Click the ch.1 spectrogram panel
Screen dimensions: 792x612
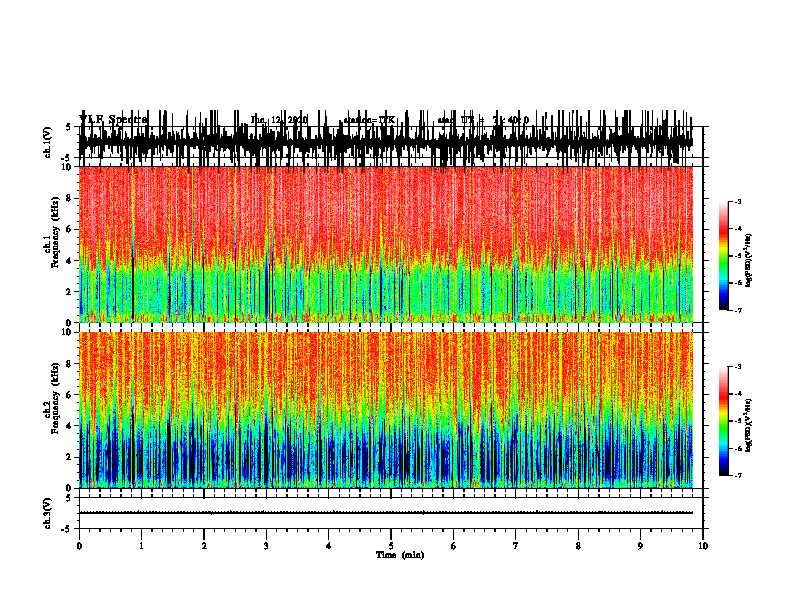(x=386, y=244)
